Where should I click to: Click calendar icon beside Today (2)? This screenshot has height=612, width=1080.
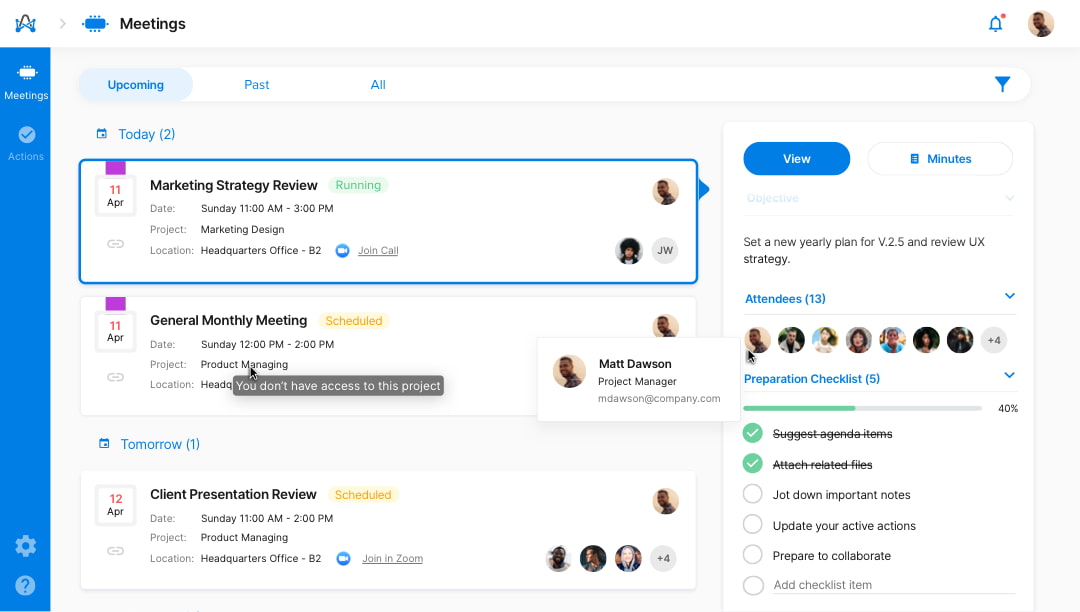pyautogui.click(x=102, y=134)
